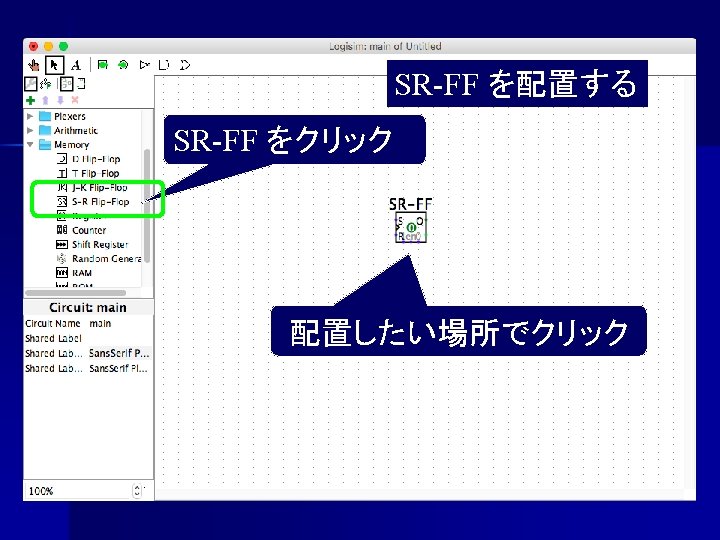Image resolution: width=720 pixels, height=540 pixels.
Task: Click the 'Circuit: main' header
Action: (88, 308)
